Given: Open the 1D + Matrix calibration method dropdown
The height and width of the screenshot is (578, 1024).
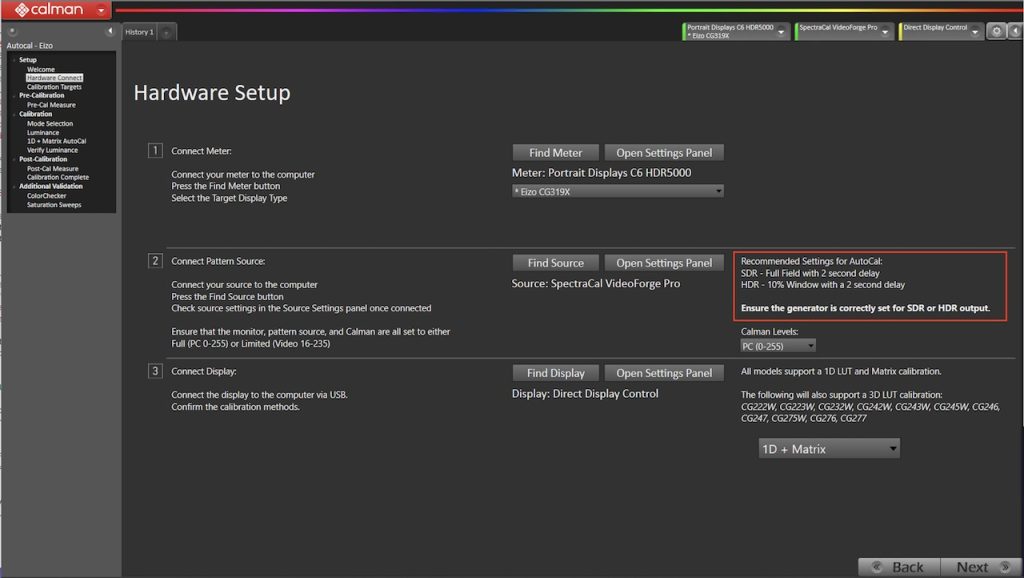Looking at the screenshot, I should [829, 449].
